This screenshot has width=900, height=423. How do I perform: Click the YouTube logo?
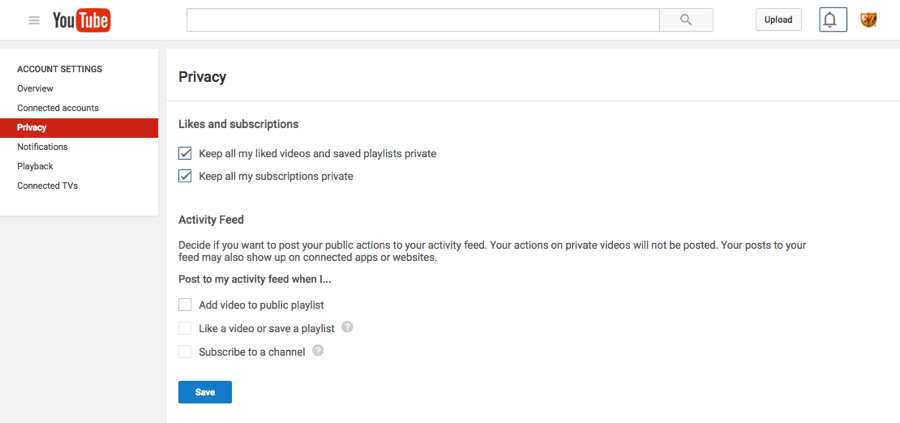click(82, 20)
